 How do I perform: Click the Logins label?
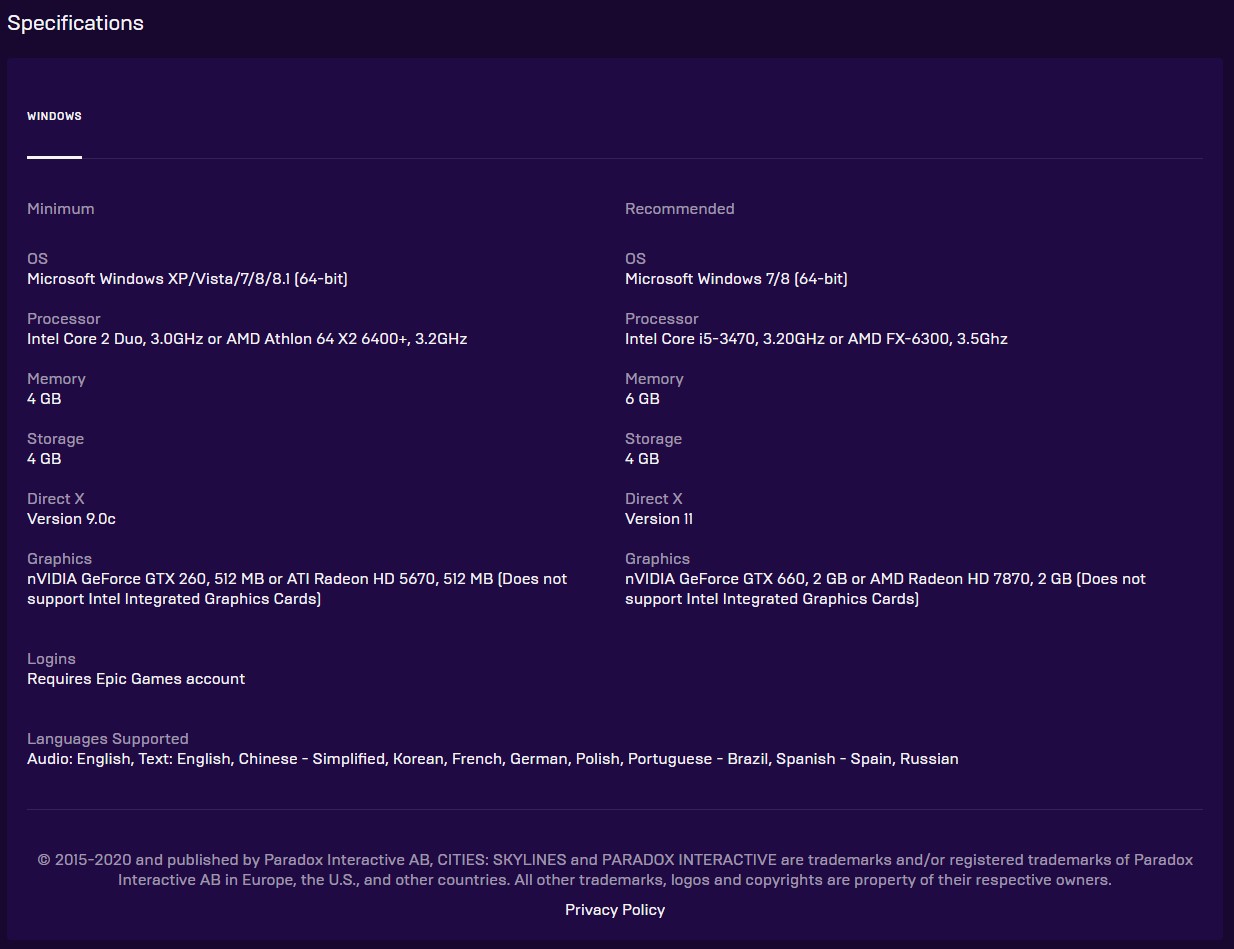click(51, 659)
